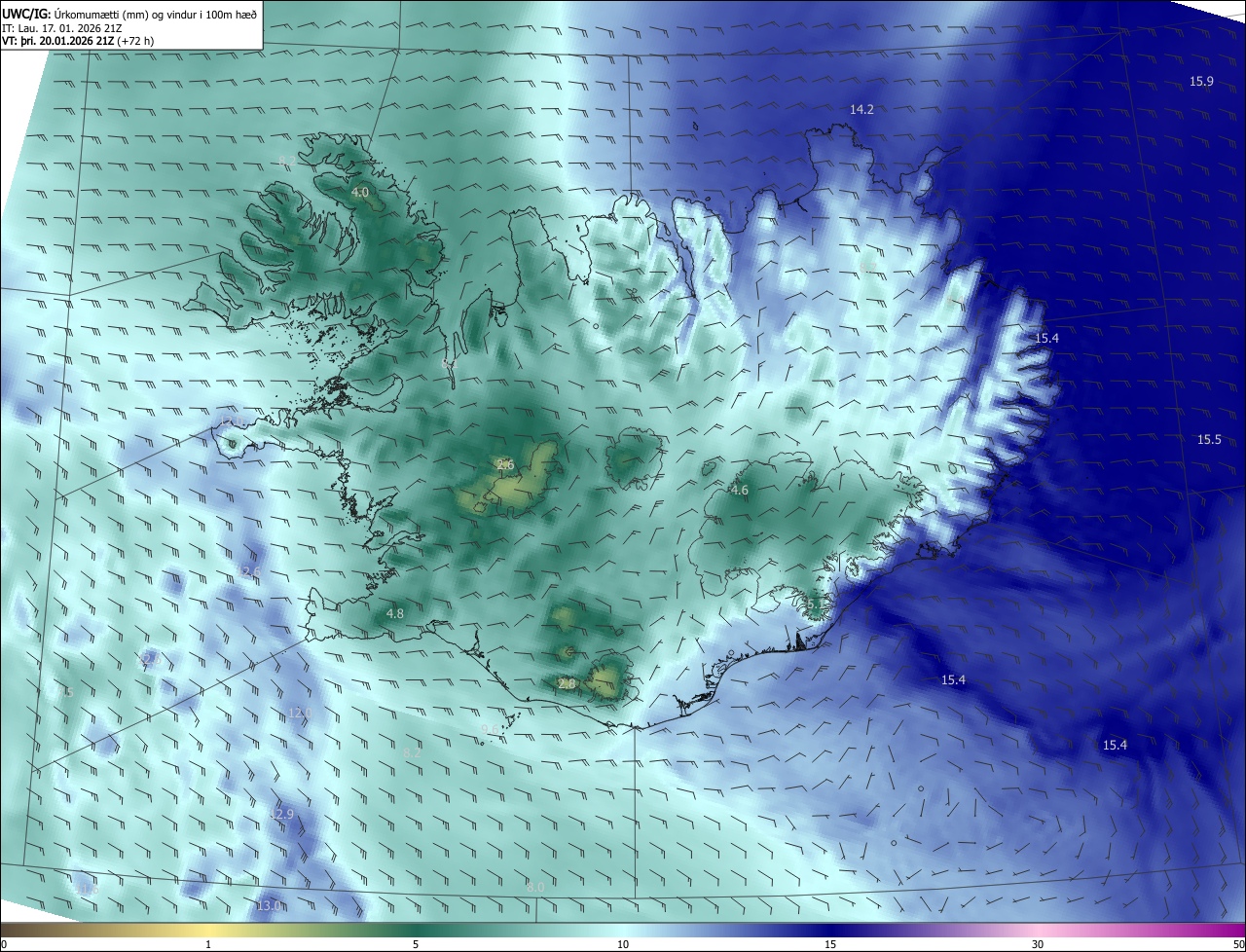Click the 2.8 value label near the south coast
Image resolution: width=1246 pixels, height=952 pixels.
click(567, 685)
